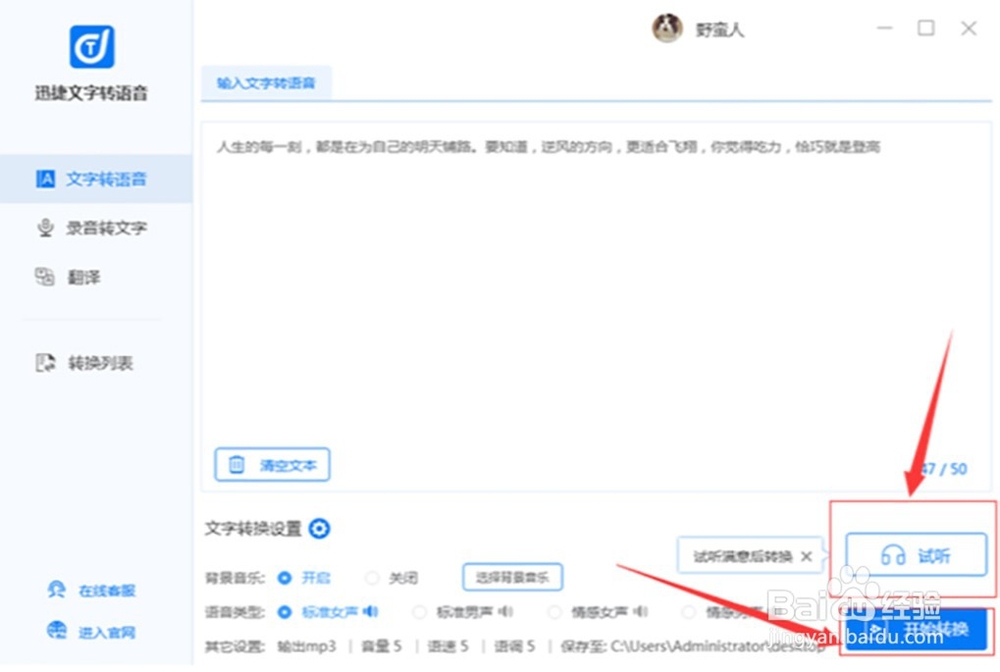This screenshot has height=672, width=1000.
Task: Select 背景音乐 开启 radio button
Action: [x=284, y=578]
